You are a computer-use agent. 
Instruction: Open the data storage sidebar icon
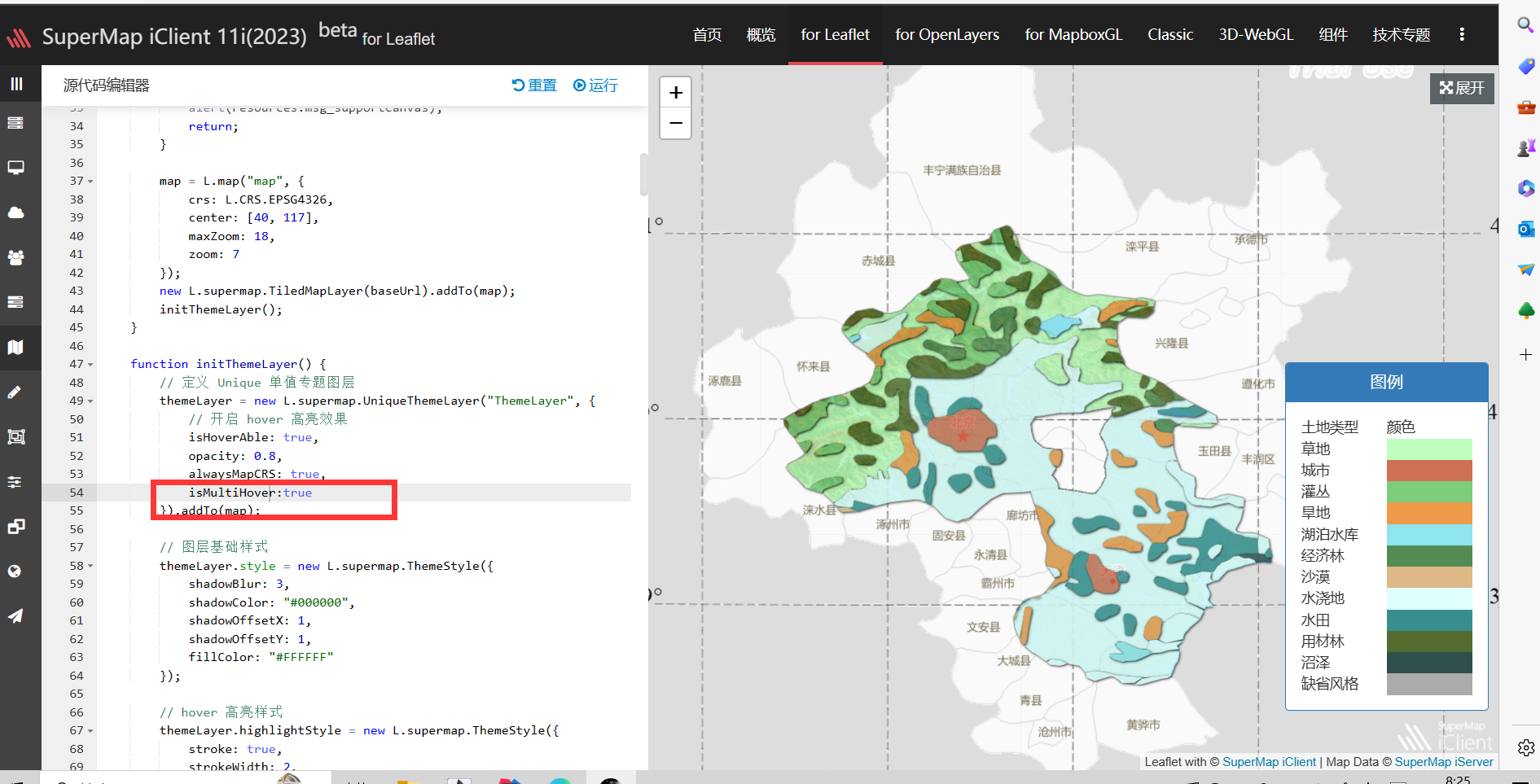tap(15, 302)
